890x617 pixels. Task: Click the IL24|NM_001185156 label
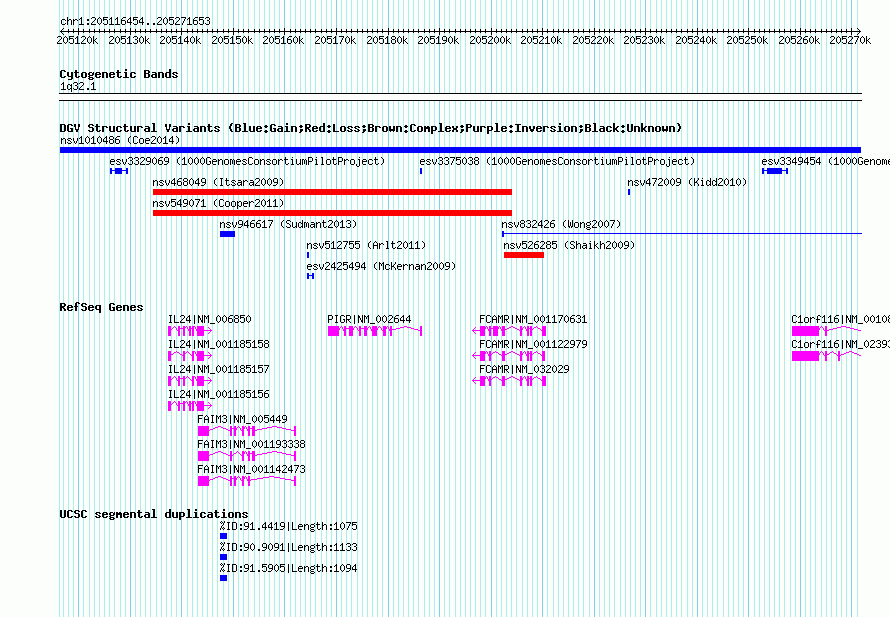point(219,394)
